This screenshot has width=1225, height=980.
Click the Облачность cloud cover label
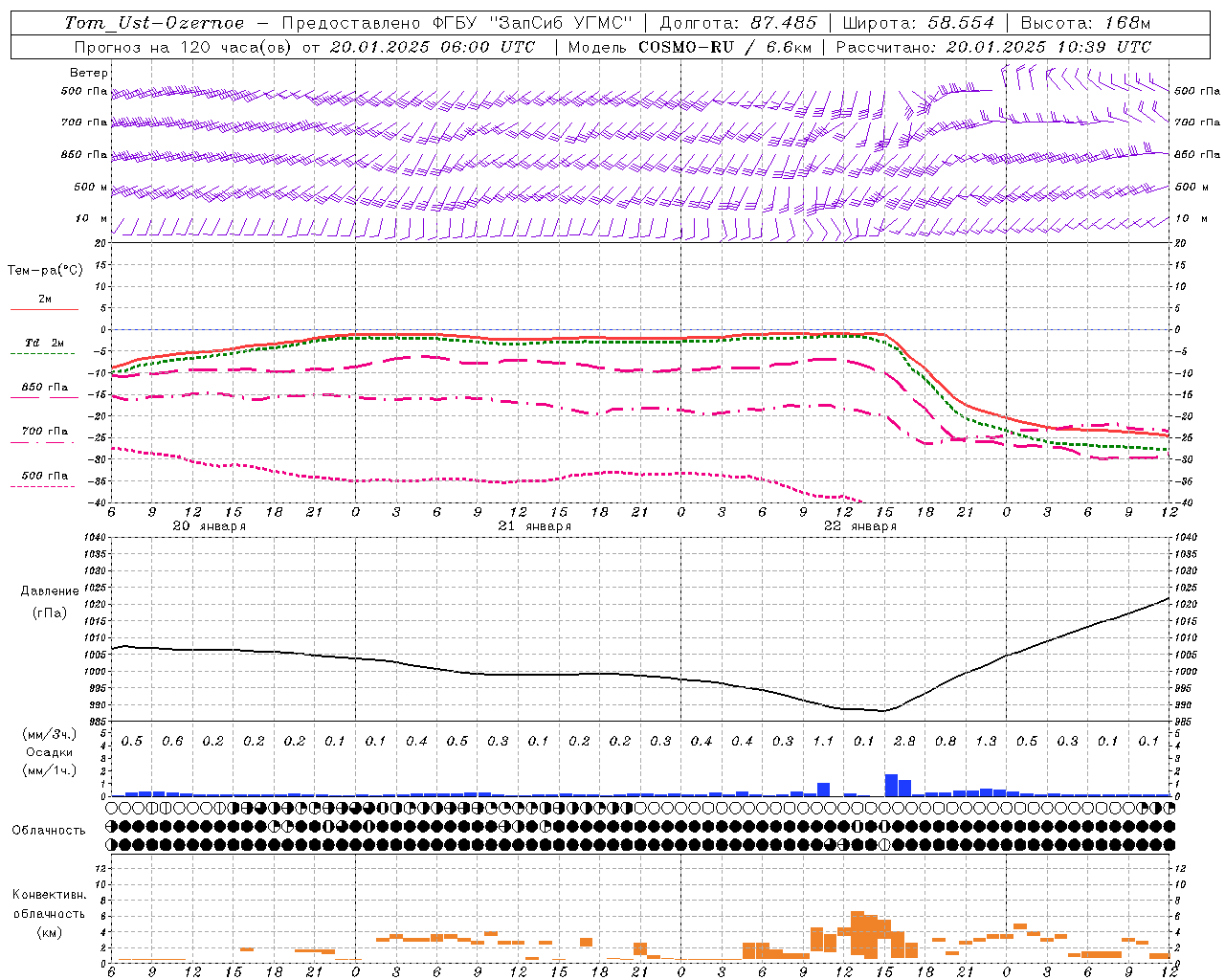pos(48,831)
